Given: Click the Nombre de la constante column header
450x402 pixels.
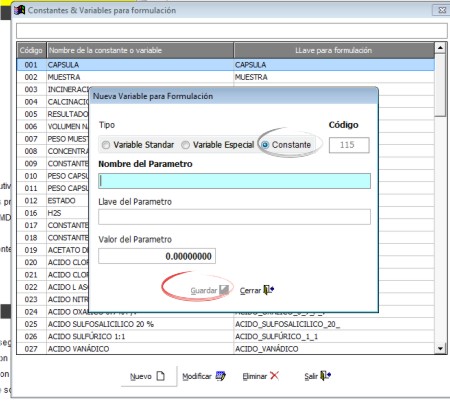Looking at the screenshot, I should click(x=140, y=50).
